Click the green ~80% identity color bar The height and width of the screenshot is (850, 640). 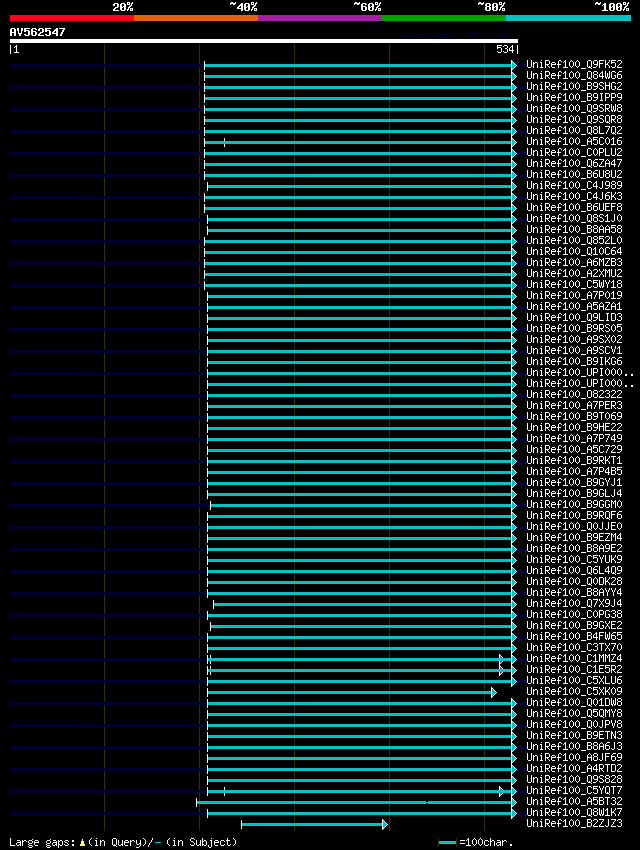tap(444, 18)
